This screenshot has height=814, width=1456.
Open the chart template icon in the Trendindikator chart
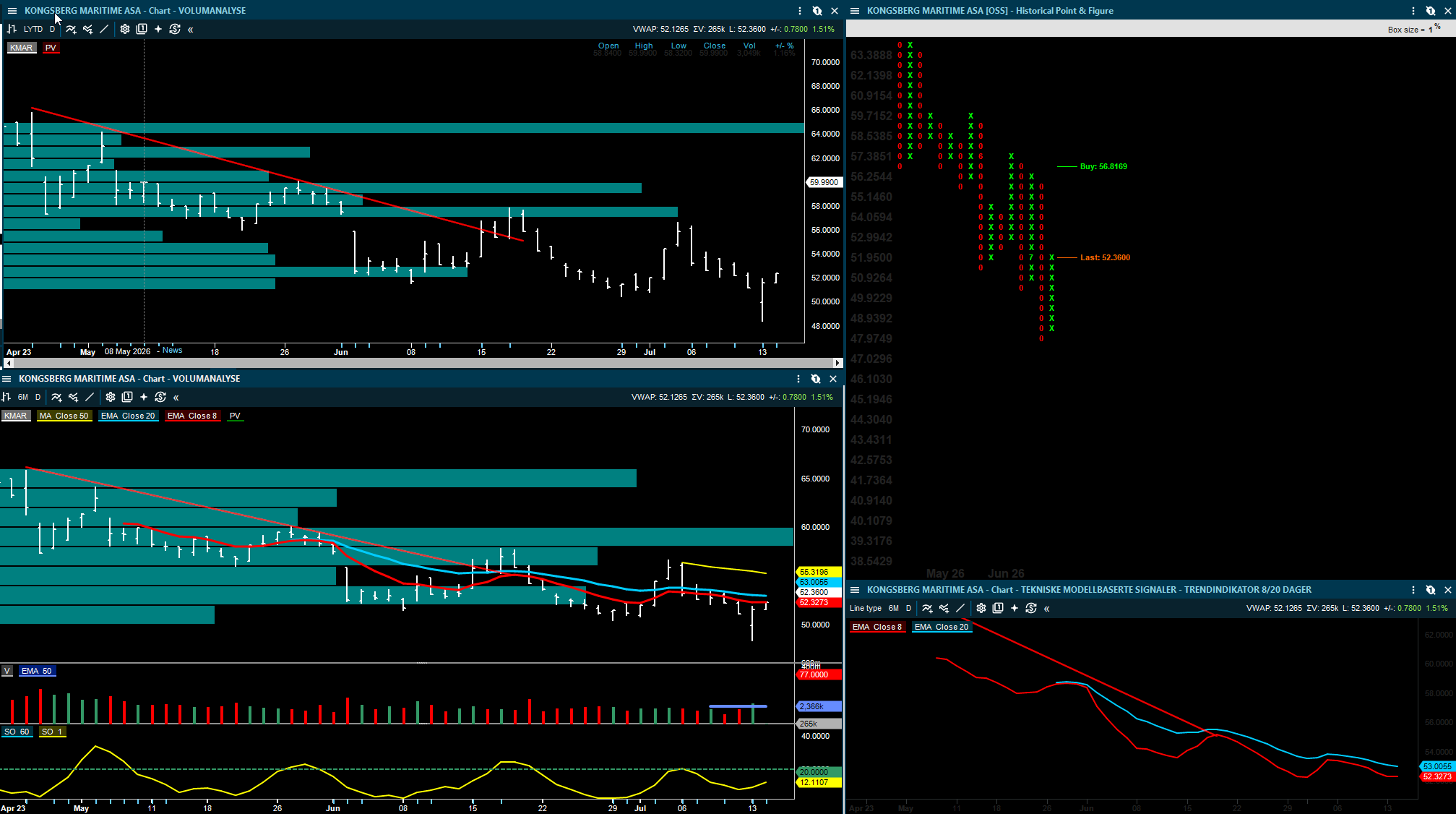(x=998, y=608)
